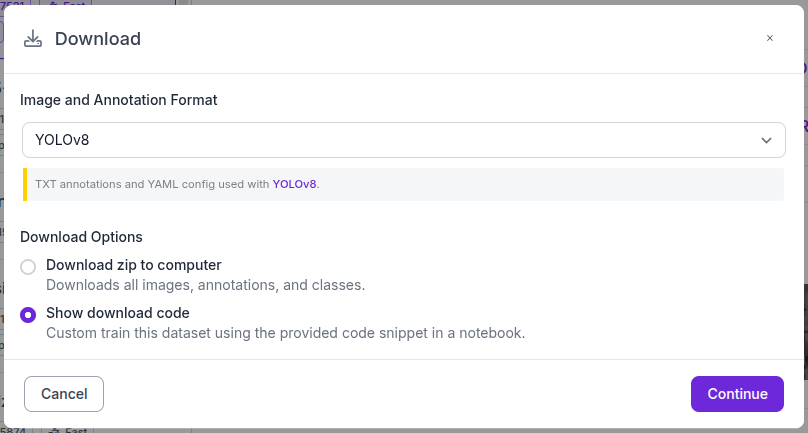
Task: Click the TXT annotations info note
Action: pyautogui.click(x=403, y=184)
